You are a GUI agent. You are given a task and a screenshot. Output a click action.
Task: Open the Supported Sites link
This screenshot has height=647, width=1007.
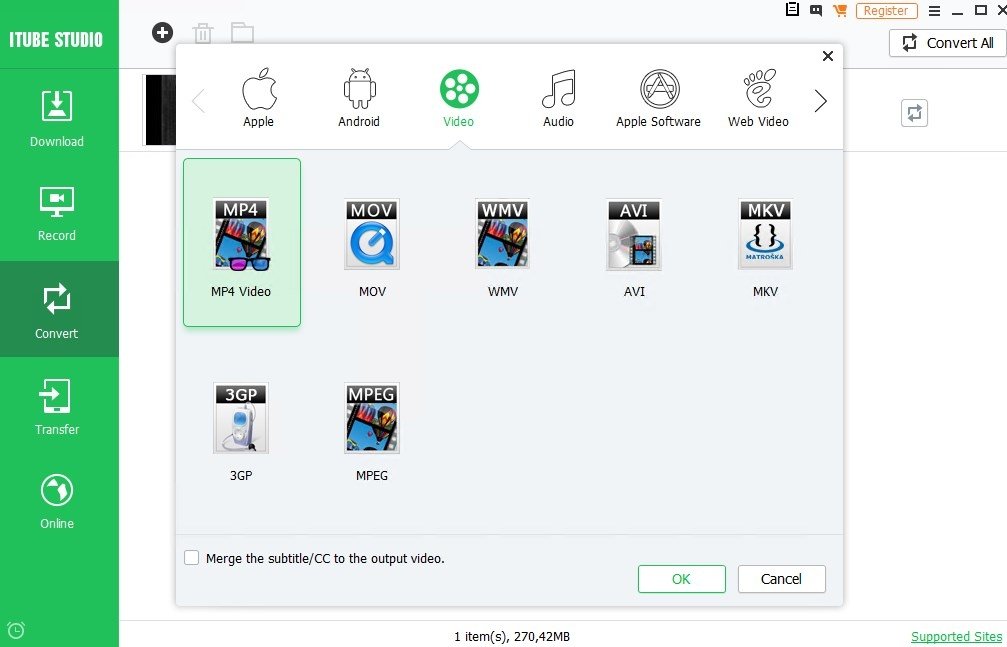tap(956, 636)
